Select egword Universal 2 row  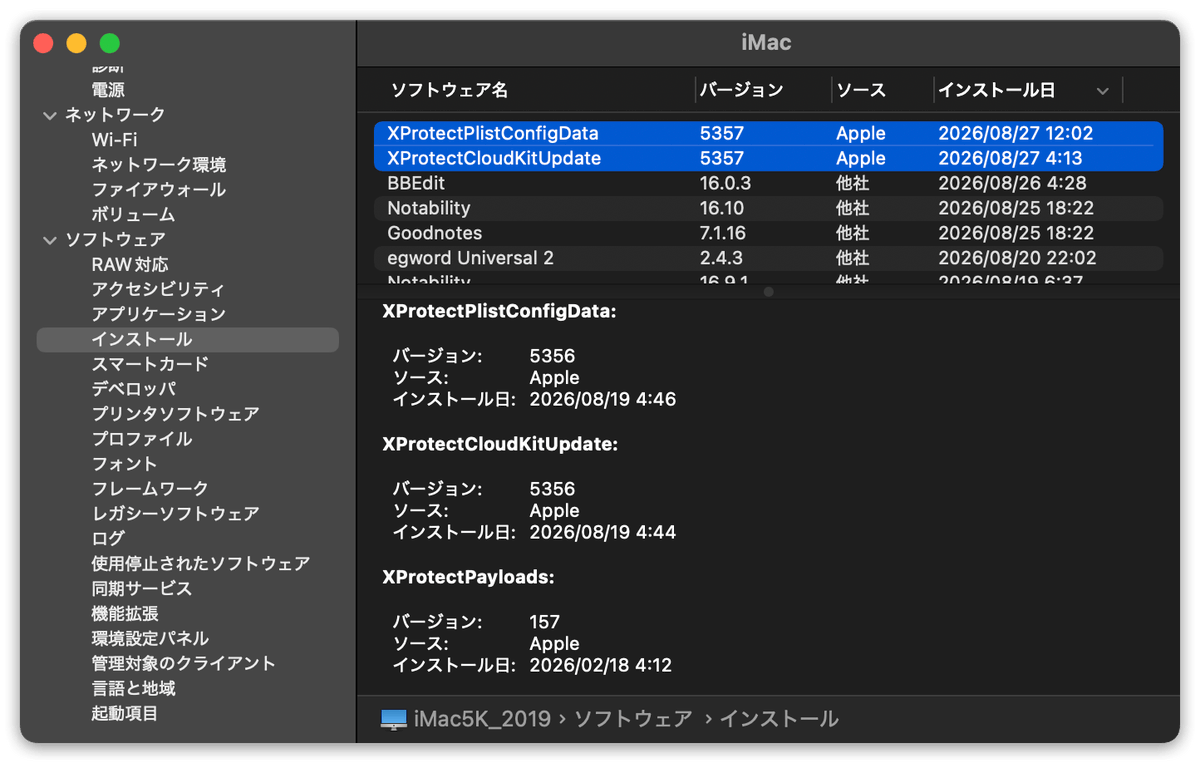768,258
